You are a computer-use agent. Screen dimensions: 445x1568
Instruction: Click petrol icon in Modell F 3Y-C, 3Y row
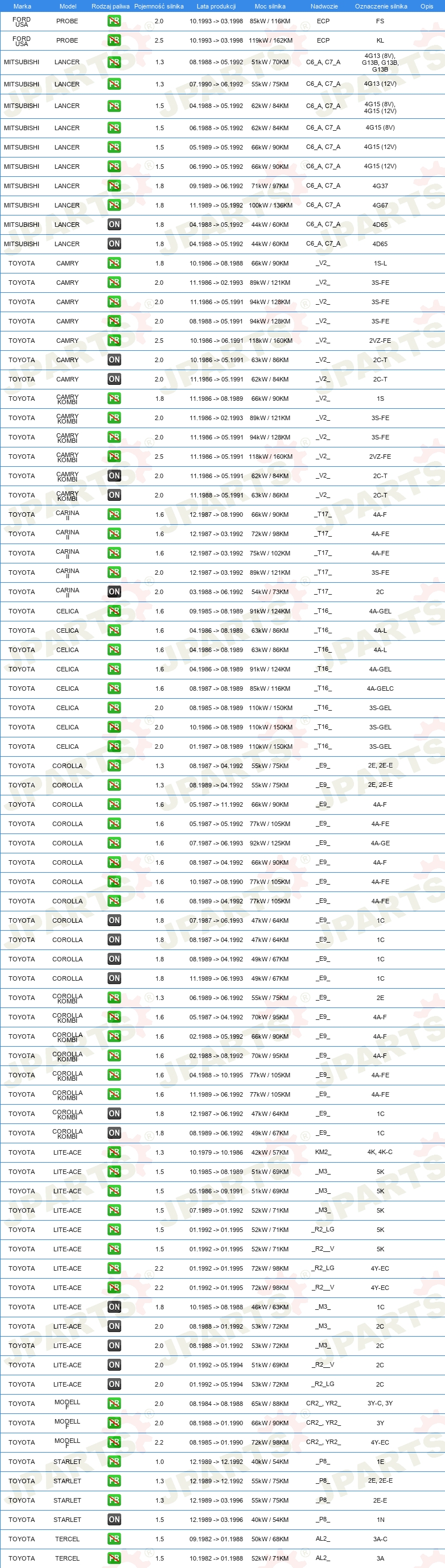point(114,1404)
